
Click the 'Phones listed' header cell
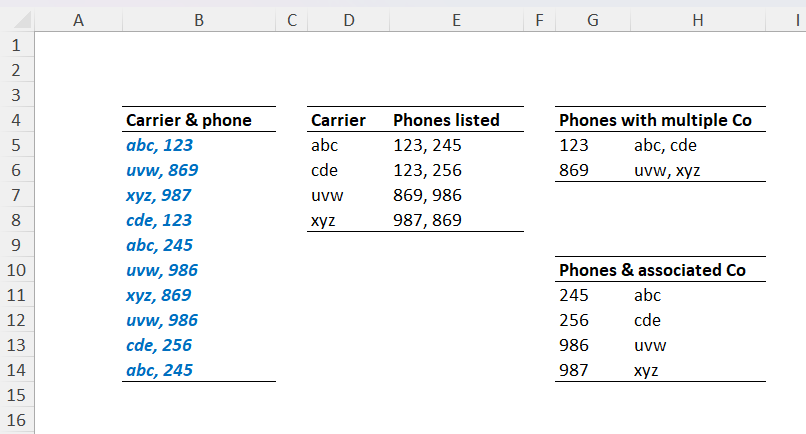[456, 120]
